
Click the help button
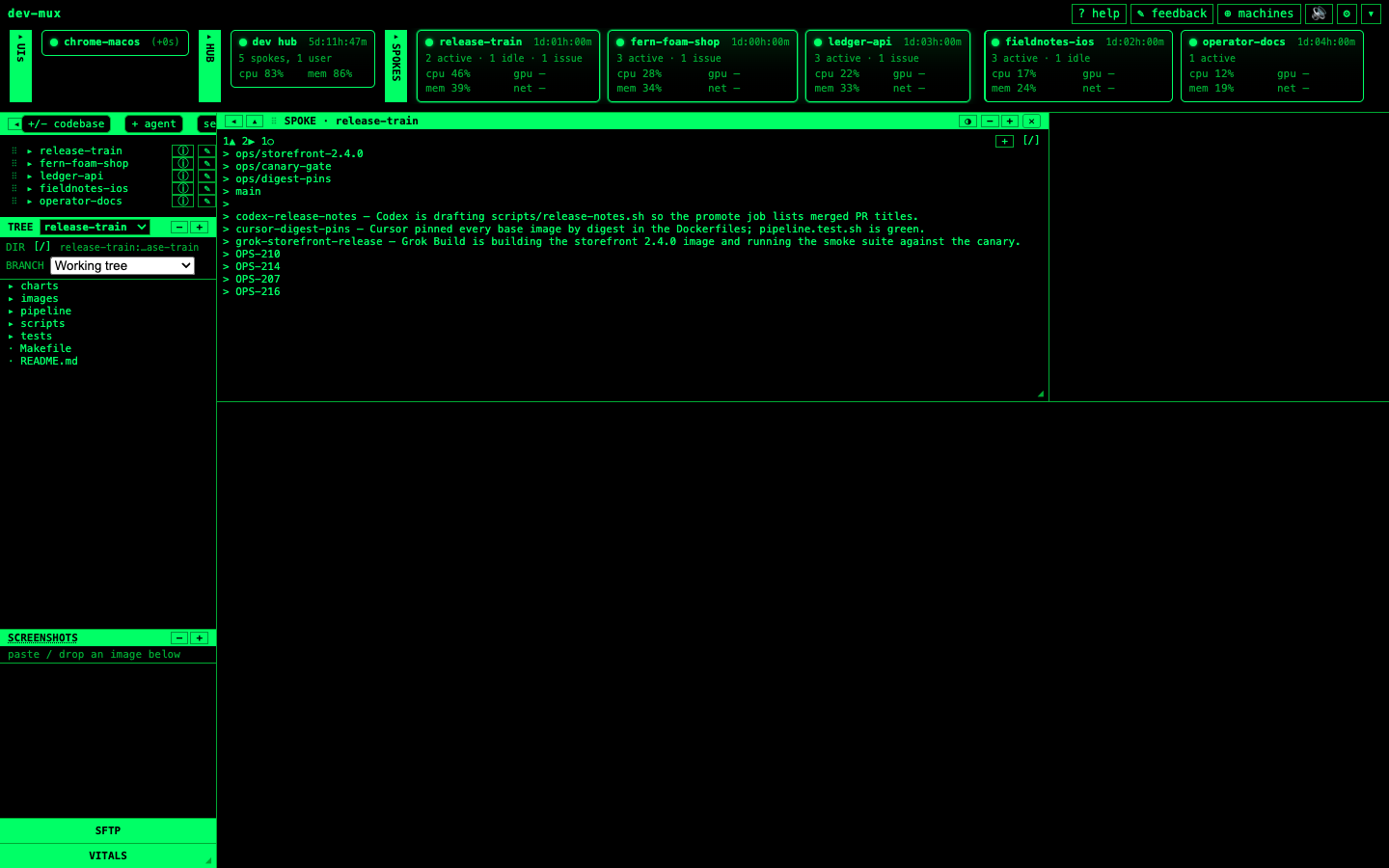[1099, 14]
